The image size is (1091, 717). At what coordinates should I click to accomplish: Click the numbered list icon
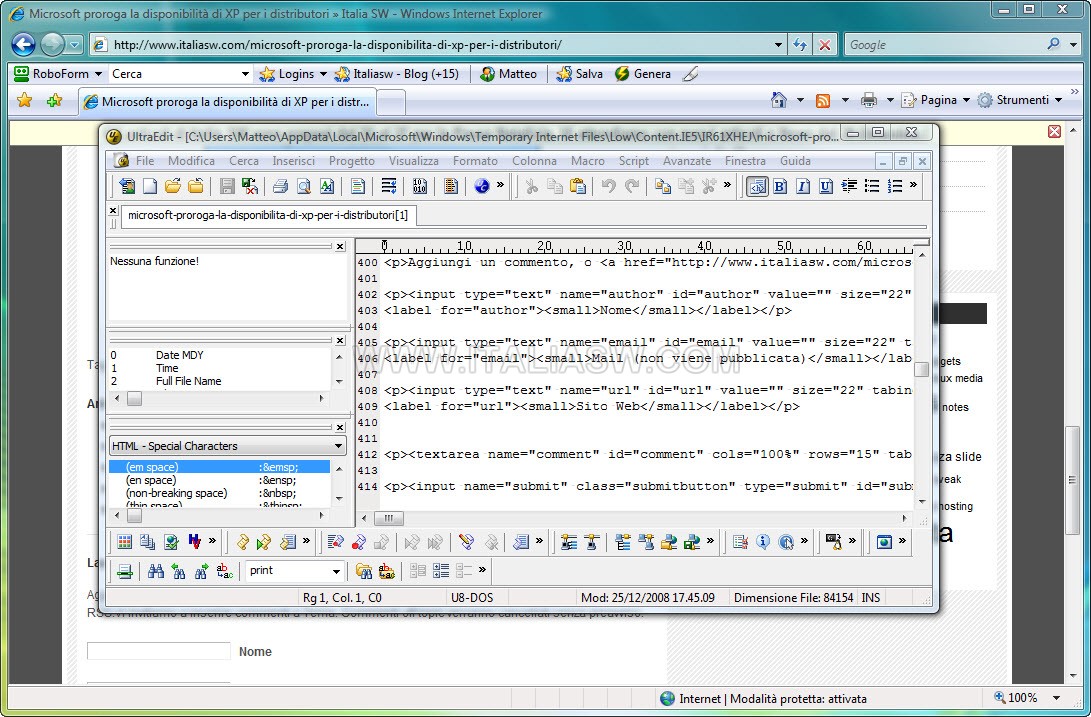[x=895, y=186]
